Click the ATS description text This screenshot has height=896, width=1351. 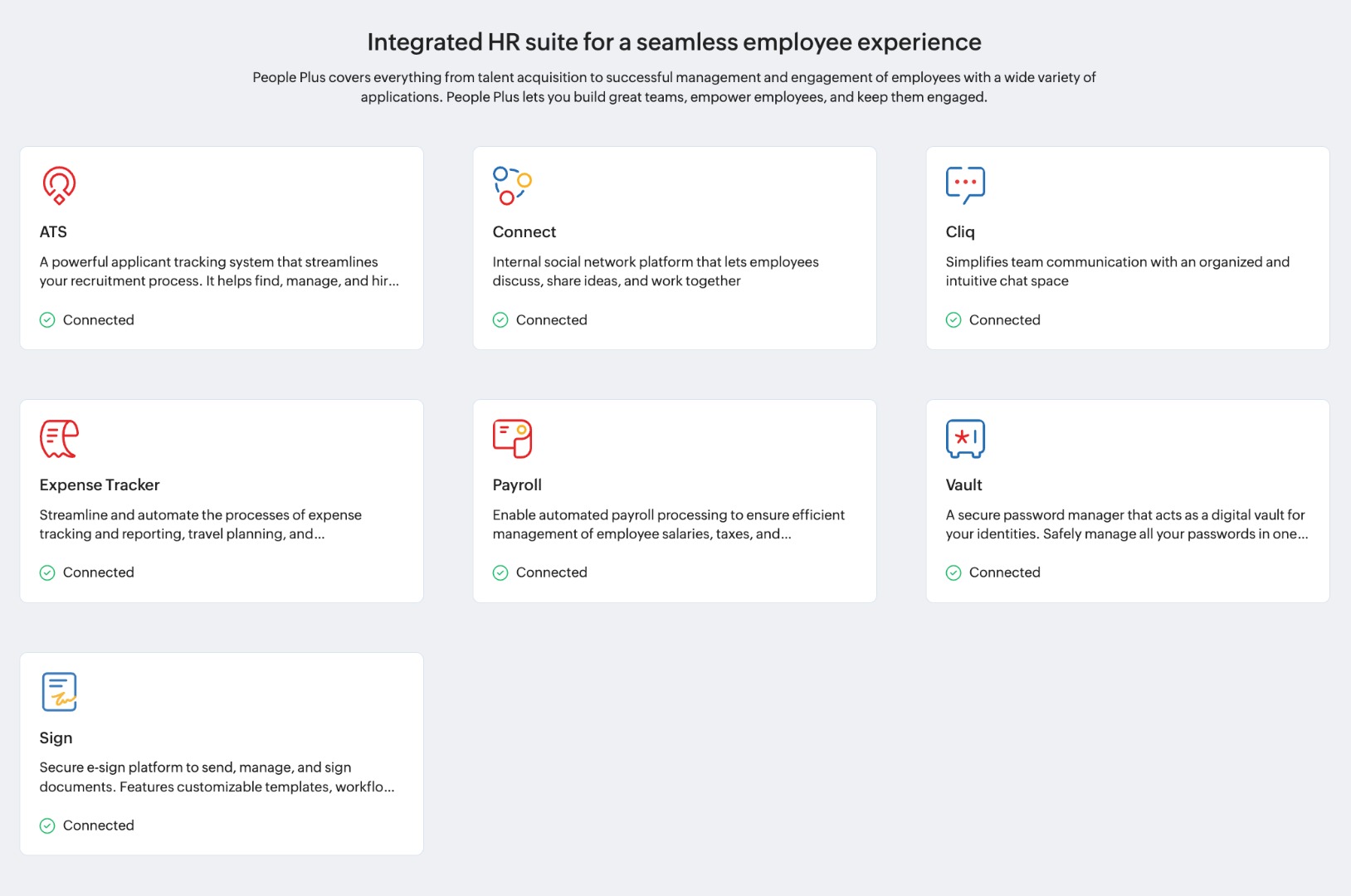219,271
